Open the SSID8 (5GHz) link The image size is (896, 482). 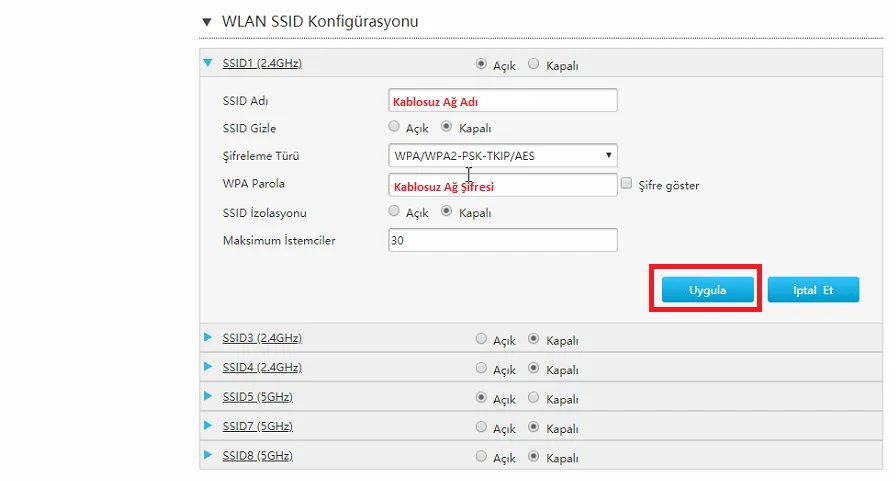(258, 456)
